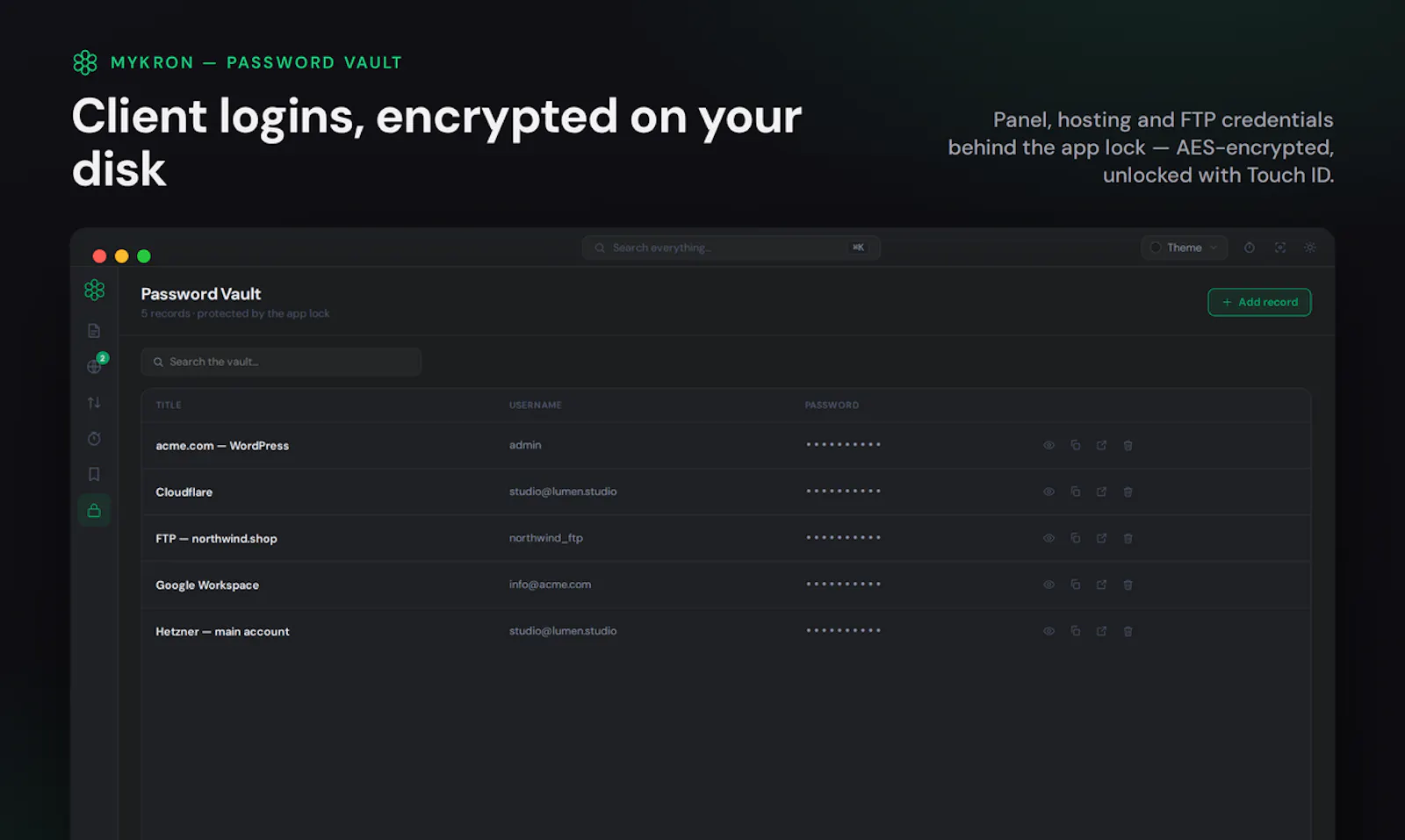
Task: Click the admin username
Action: tap(525, 445)
